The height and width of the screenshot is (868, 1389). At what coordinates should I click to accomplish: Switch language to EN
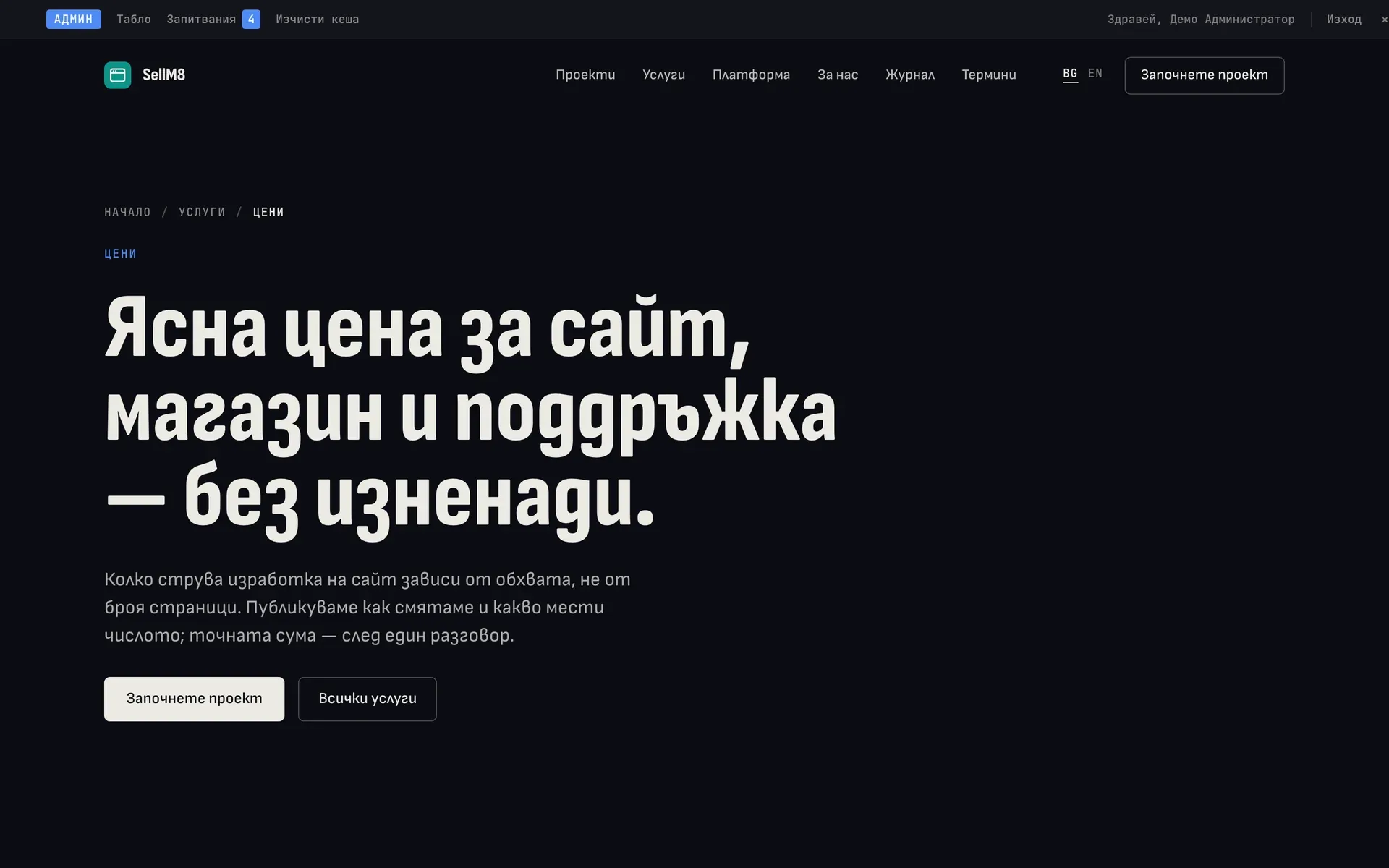pos(1095,74)
